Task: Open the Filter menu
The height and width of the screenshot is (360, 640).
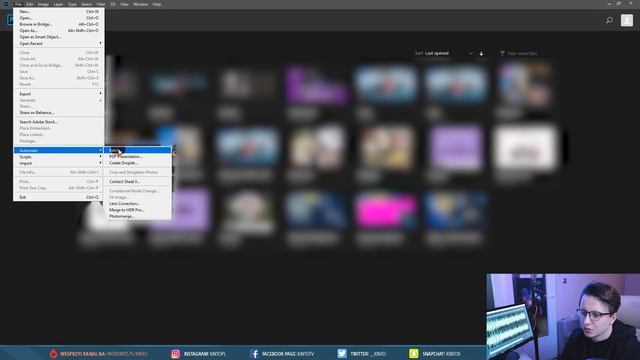Action: click(x=101, y=4)
